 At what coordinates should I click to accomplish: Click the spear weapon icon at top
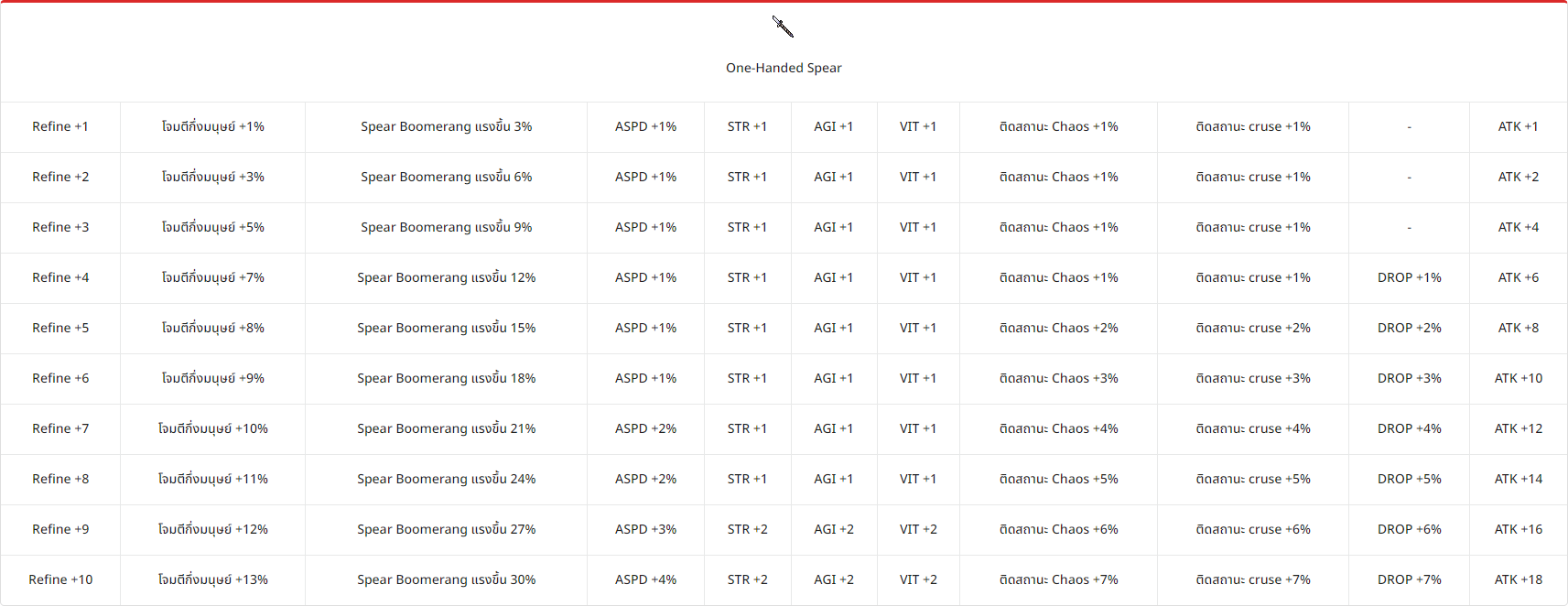[783, 27]
